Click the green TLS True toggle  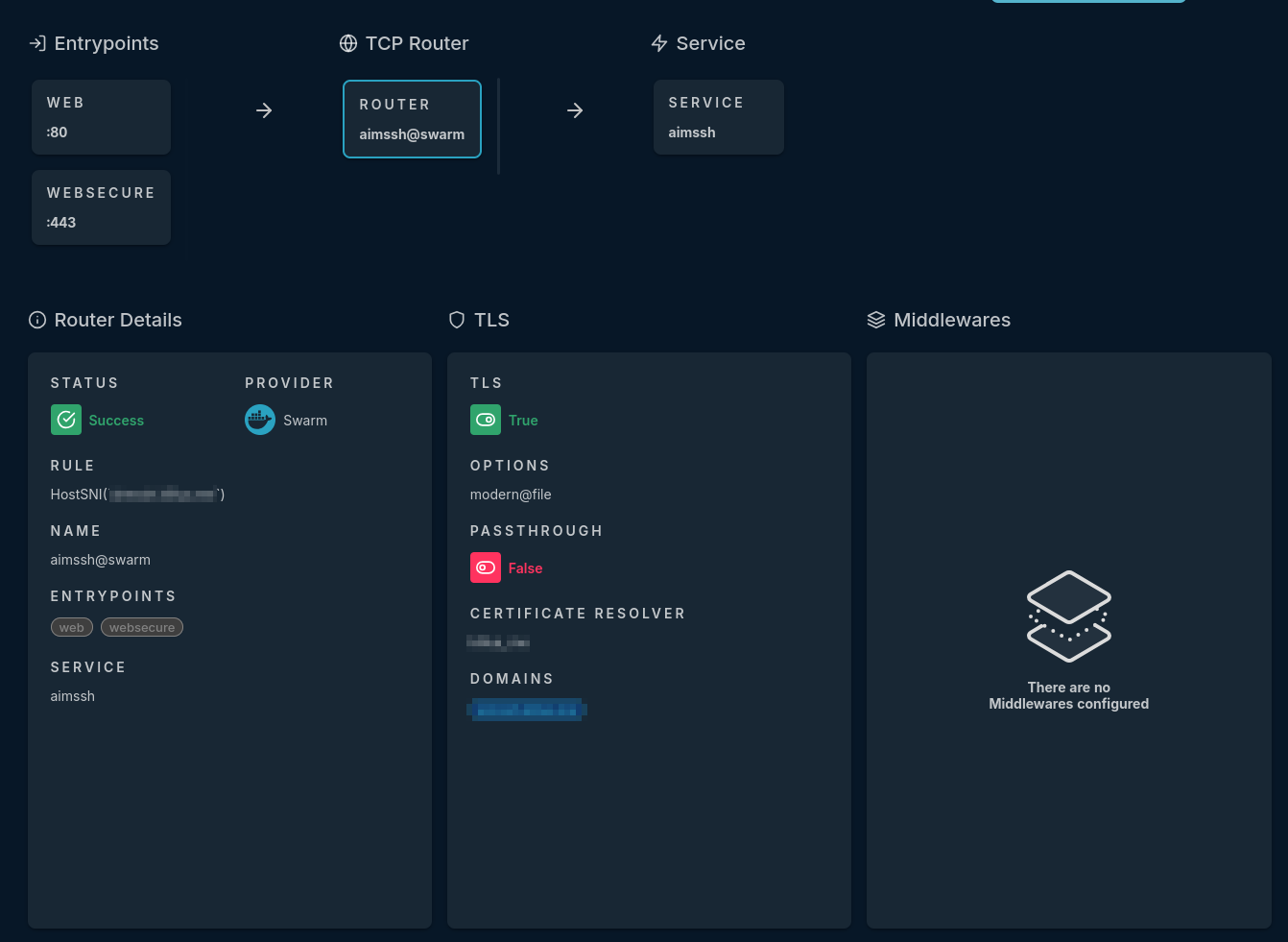pos(486,420)
